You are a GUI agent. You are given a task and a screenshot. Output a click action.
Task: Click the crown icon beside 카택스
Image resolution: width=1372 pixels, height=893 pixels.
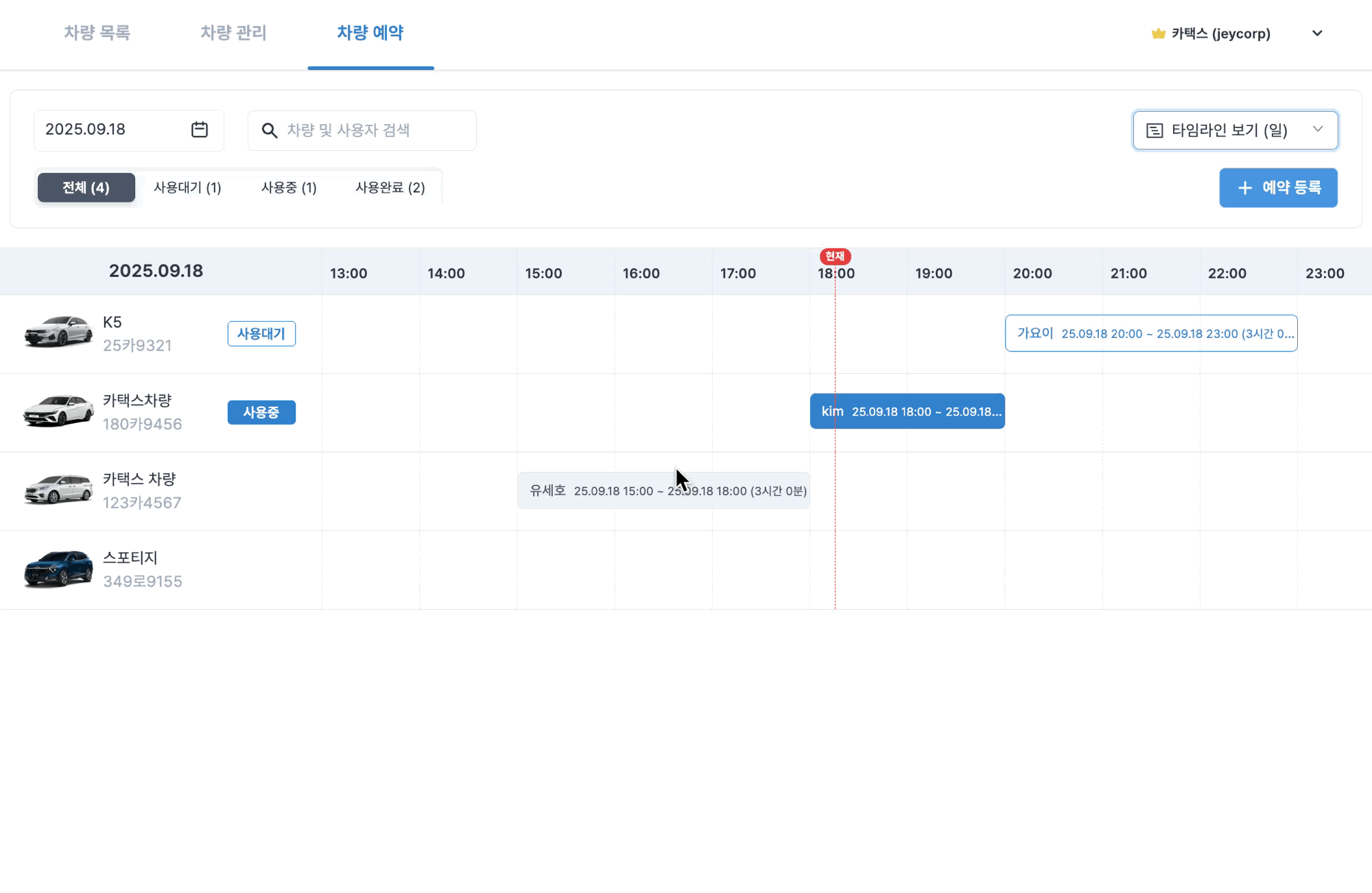(1158, 34)
